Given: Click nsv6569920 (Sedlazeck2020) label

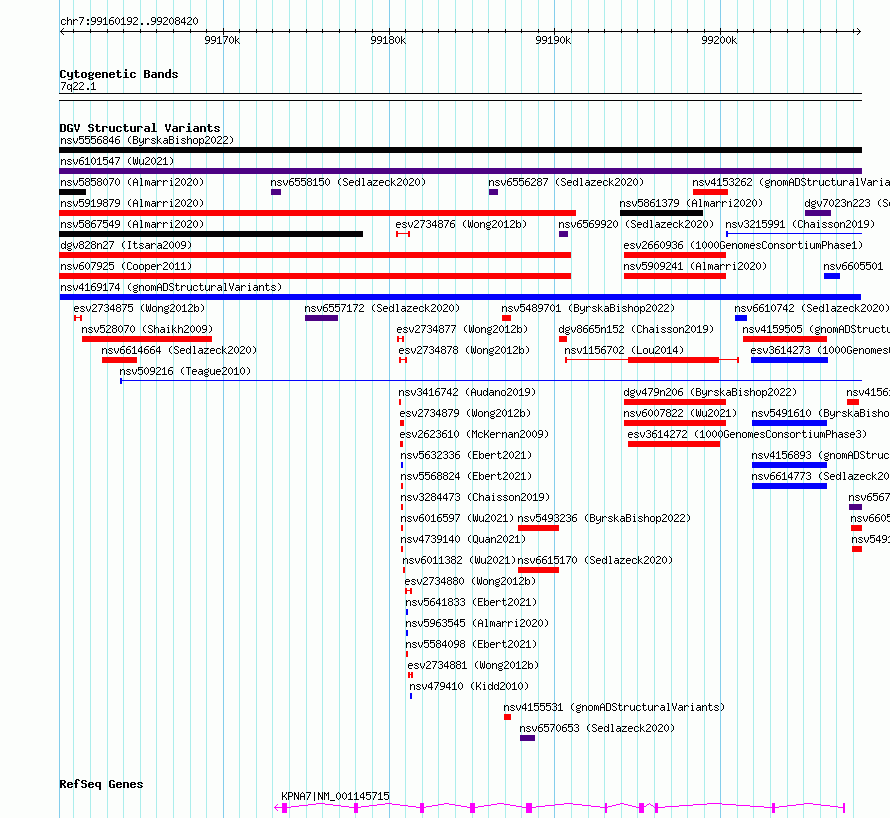Looking at the screenshot, I should click(x=636, y=224).
